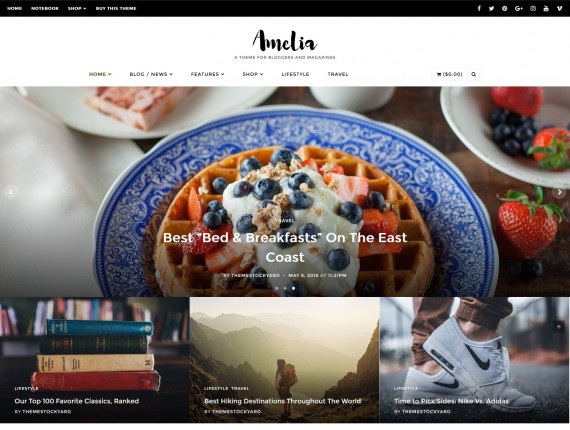Open the YouTube social icon
The height and width of the screenshot is (430, 570).
[x=546, y=8]
